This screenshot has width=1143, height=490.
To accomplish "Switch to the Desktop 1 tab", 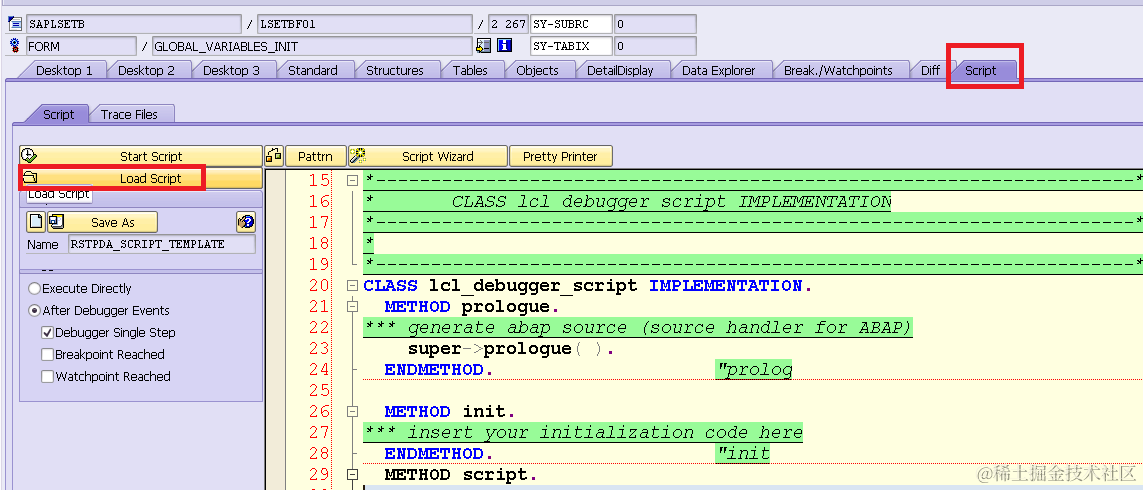I will coord(64,71).
